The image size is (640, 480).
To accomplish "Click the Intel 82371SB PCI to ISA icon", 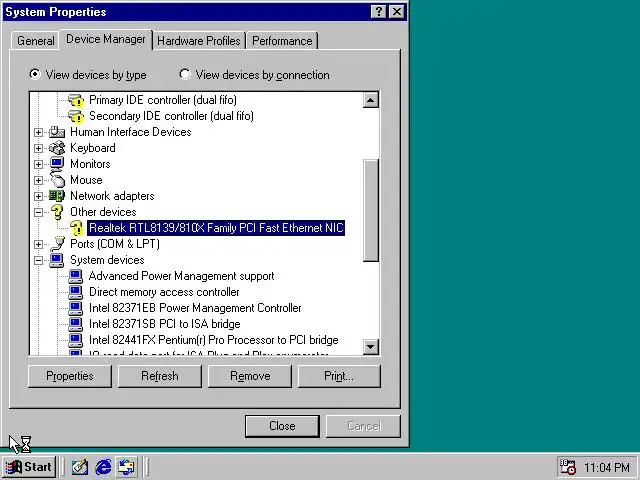I will pyautogui.click(x=76, y=324).
